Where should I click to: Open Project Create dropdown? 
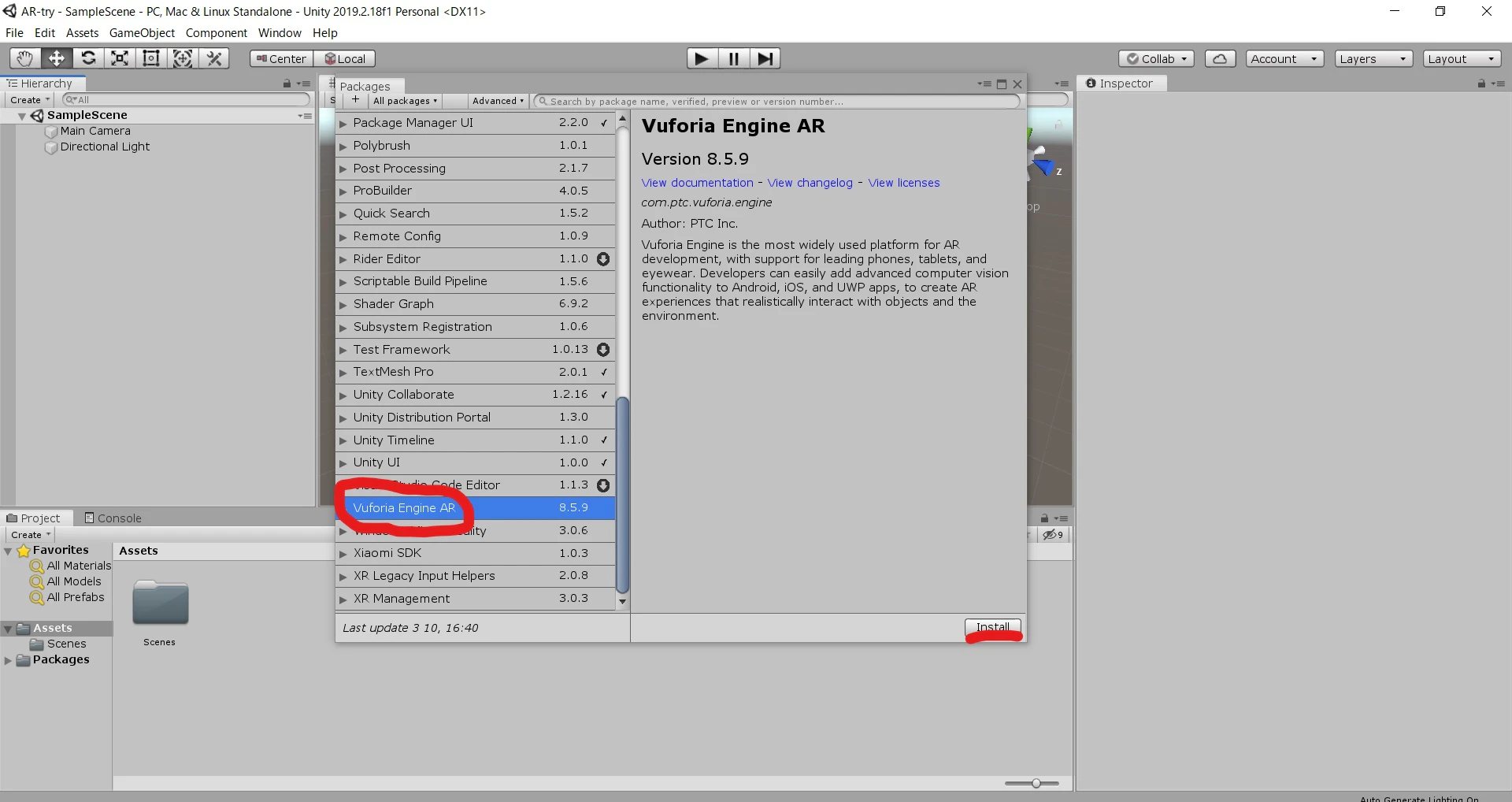pyautogui.click(x=31, y=535)
